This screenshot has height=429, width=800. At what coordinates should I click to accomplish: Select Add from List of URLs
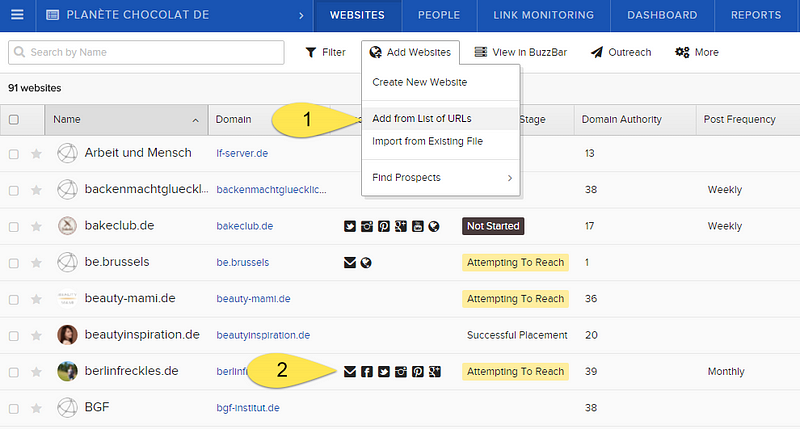pyautogui.click(x=441, y=118)
